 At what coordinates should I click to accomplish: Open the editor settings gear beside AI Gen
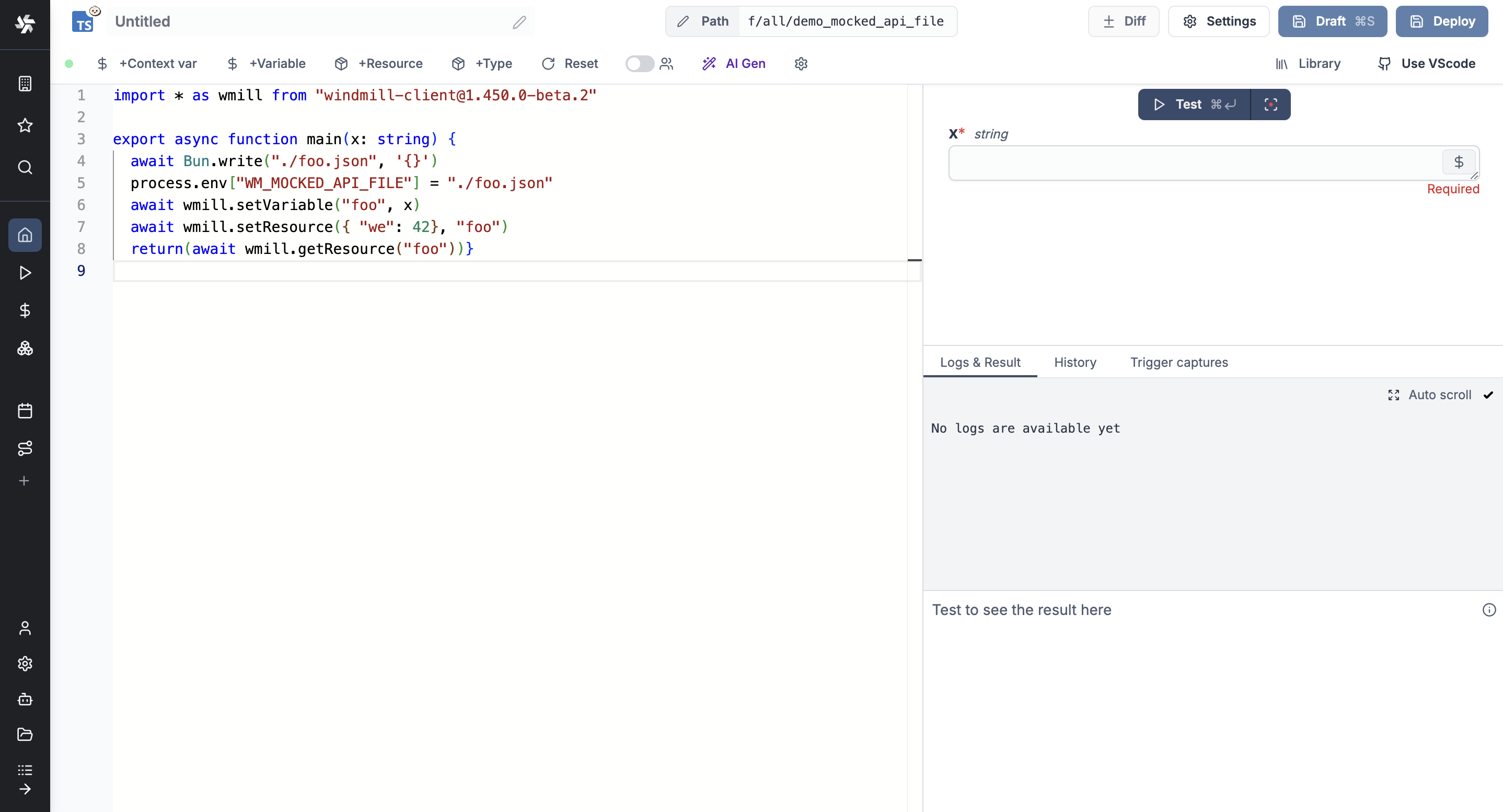pos(801,64)
